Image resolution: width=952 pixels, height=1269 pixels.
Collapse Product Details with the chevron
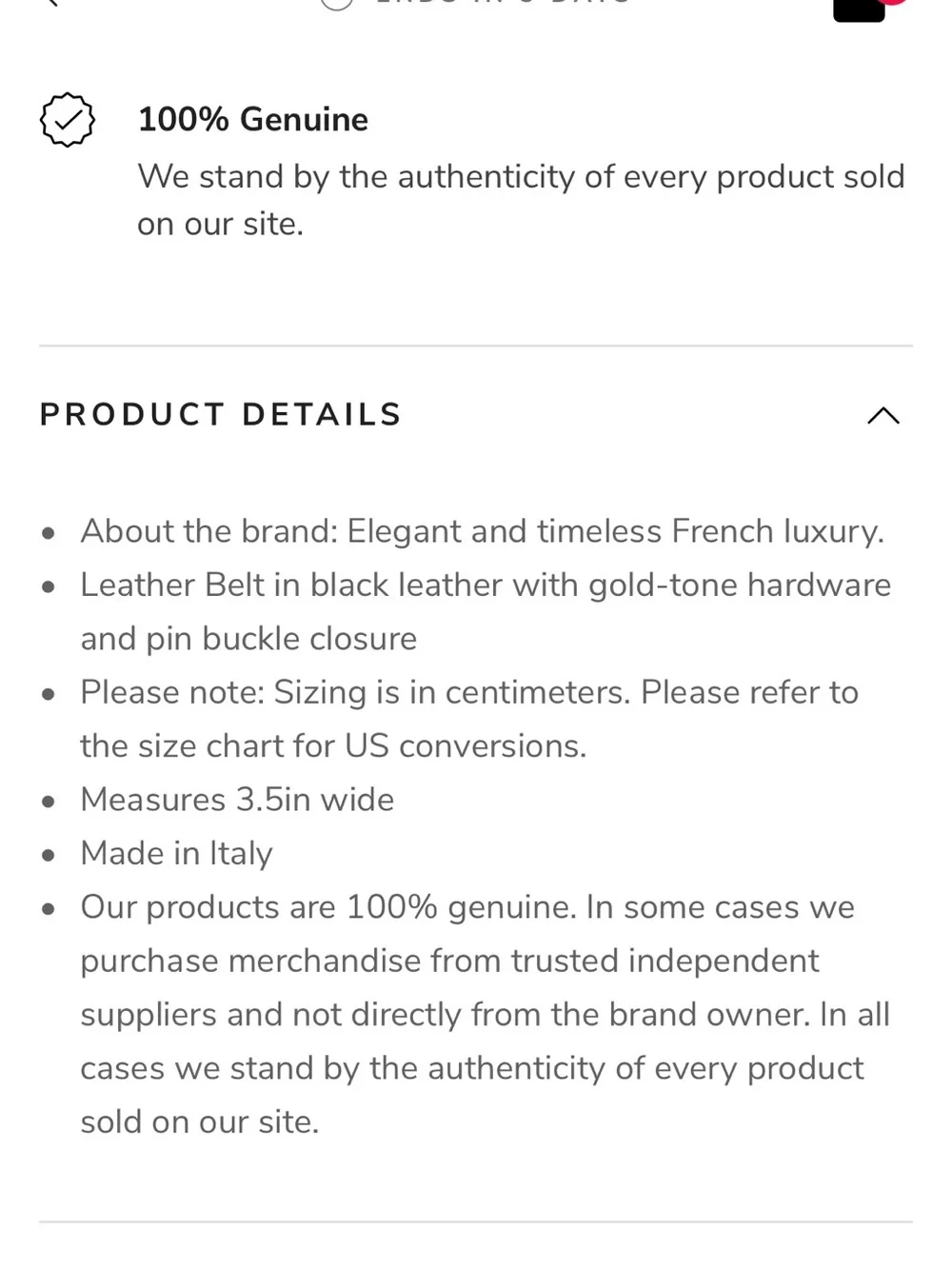(x=883, y=415)
